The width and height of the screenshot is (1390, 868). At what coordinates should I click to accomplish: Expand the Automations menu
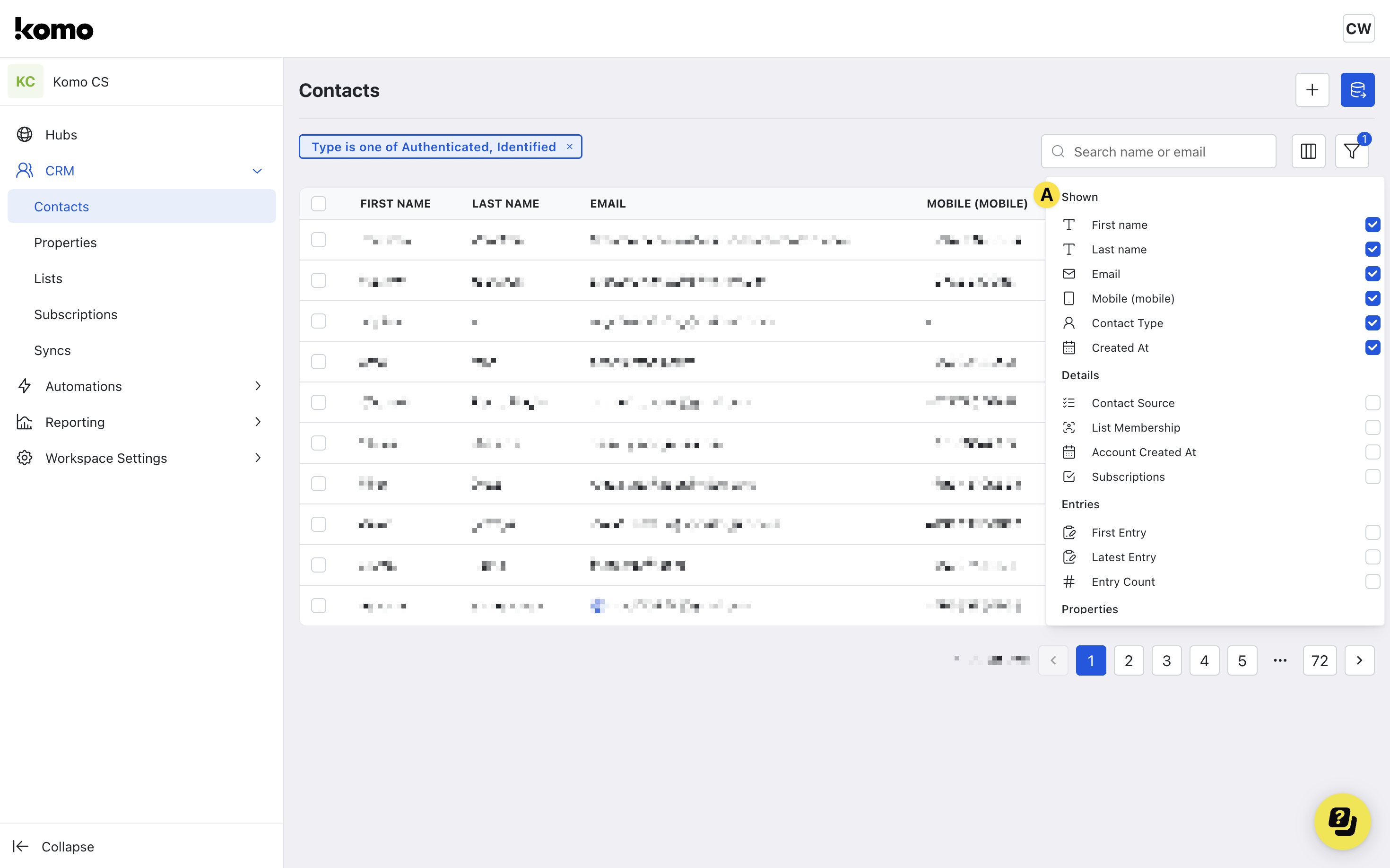(257, 386)
